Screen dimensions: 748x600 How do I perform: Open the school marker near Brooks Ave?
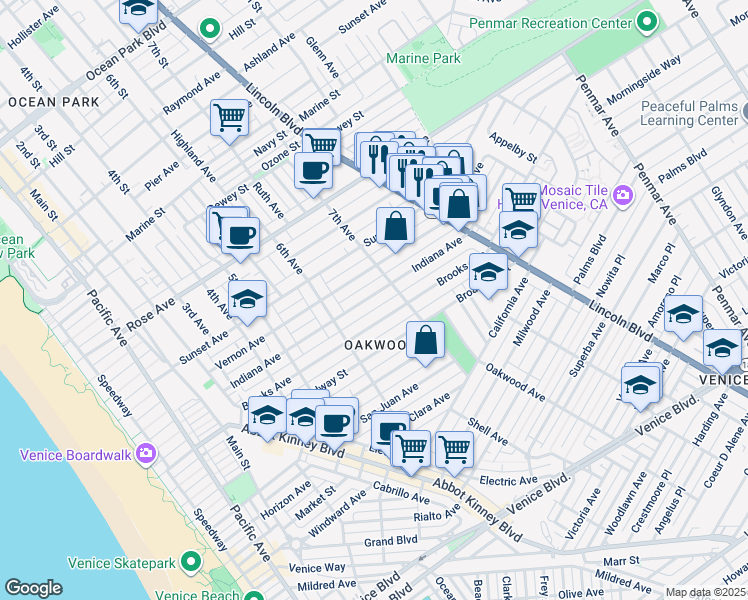coord(487,272)
